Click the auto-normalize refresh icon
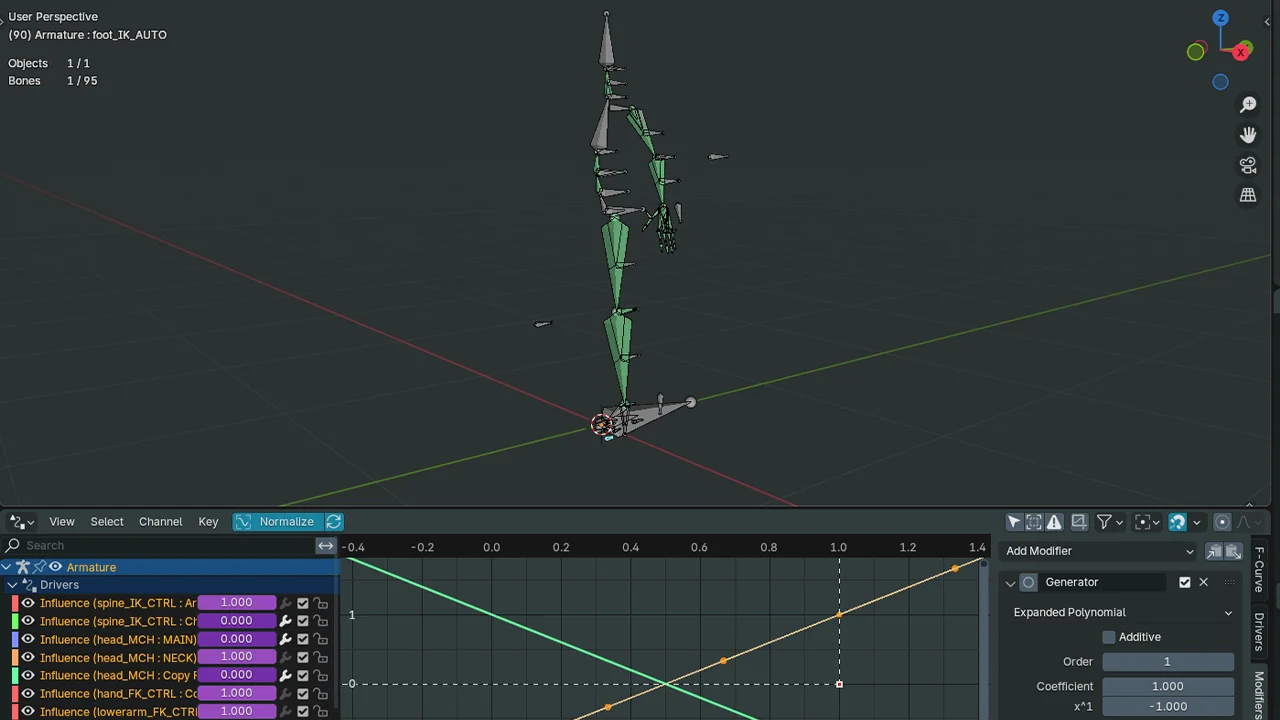The image size is (1280, 720). click(334, 522)
